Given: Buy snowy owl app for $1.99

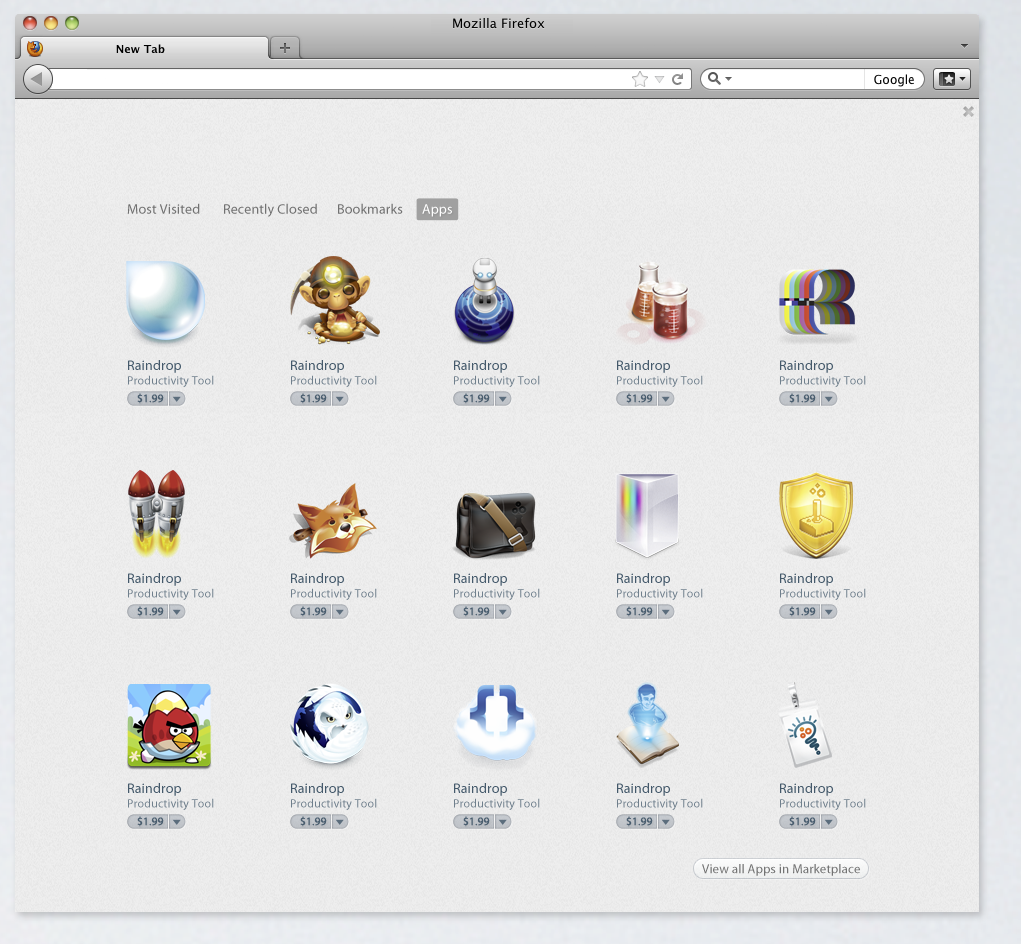Looking at the screenshot, I should 311,822.
